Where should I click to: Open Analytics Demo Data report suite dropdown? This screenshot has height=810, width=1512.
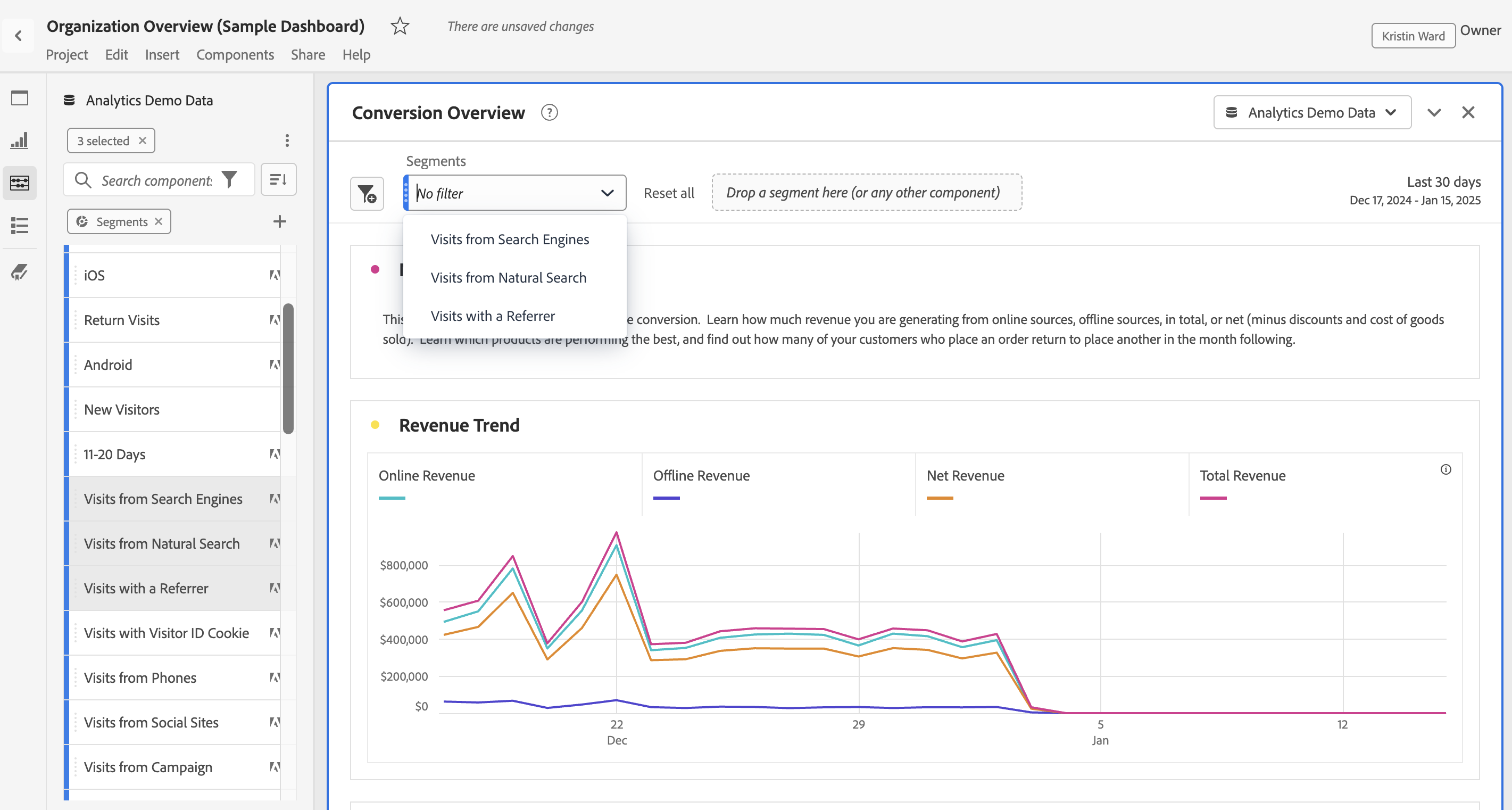(1312, 112)
